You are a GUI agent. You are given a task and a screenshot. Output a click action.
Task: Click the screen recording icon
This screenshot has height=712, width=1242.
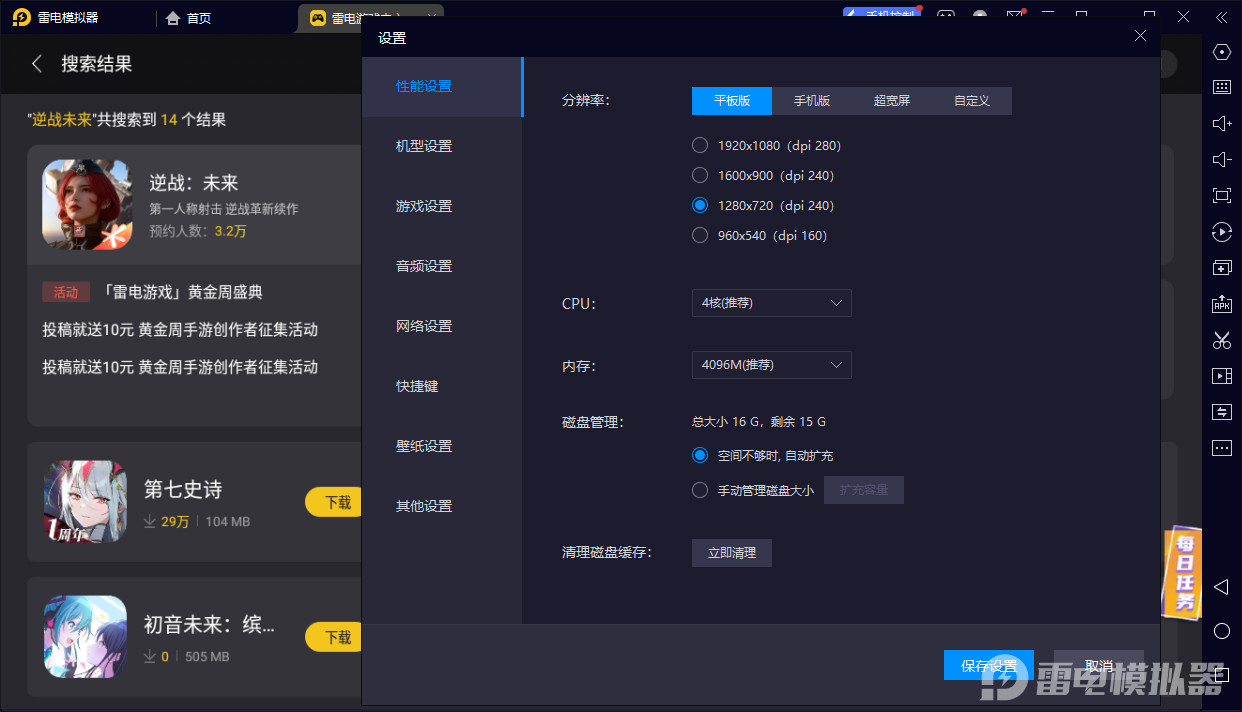pyautogui.click(x=1221, y=375)
